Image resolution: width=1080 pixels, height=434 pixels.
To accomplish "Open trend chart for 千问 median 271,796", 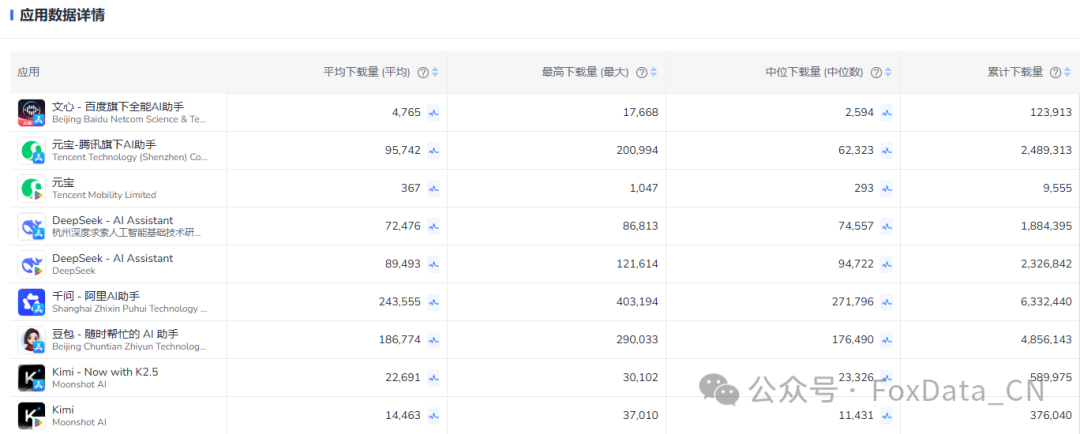I will click(x=886, y=302).
